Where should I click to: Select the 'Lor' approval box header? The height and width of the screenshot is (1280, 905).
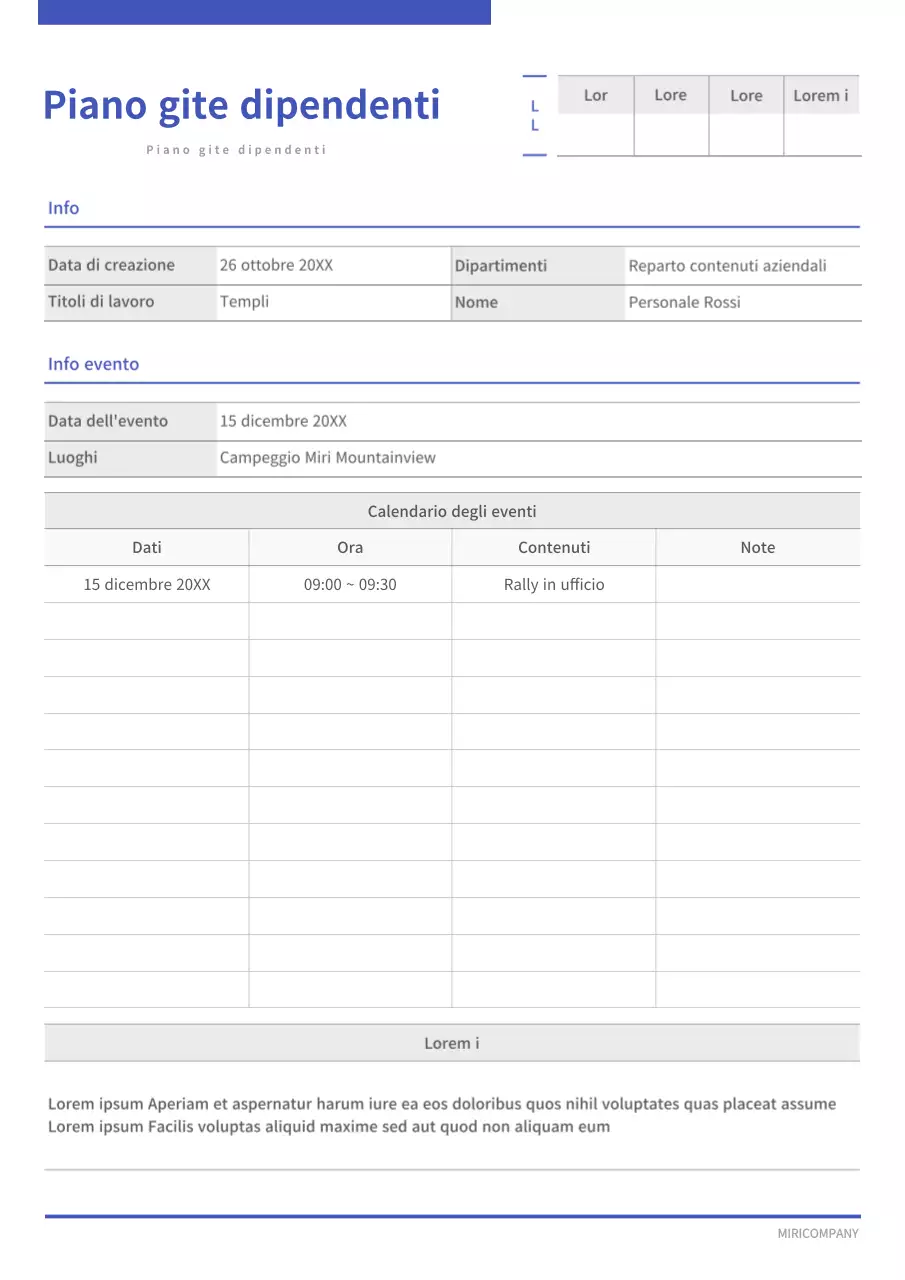[595, 96]
